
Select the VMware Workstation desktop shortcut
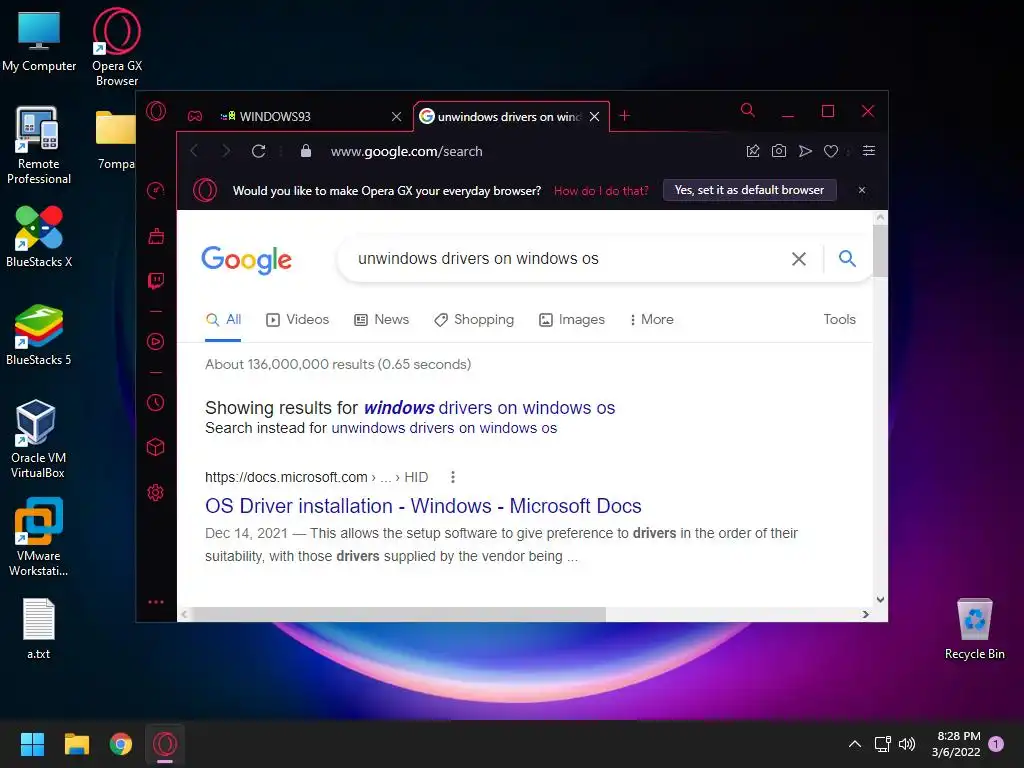(x=39, y=537)
